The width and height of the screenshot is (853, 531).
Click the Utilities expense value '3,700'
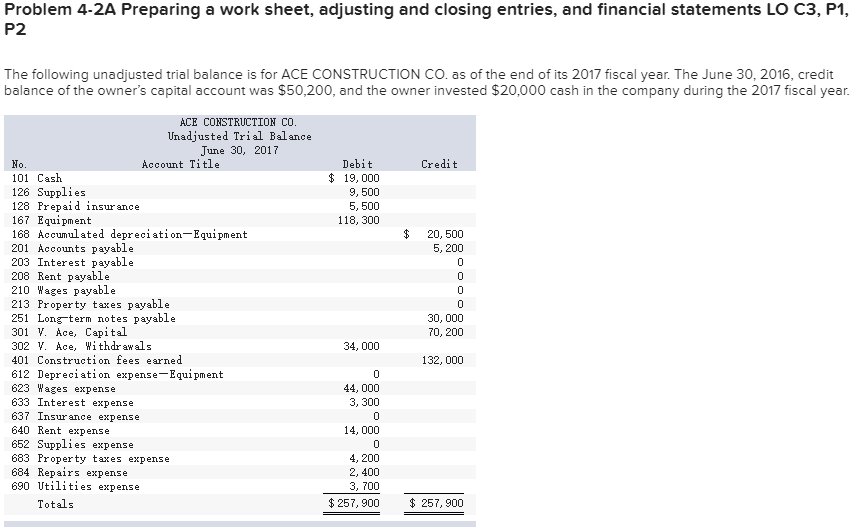(364, 487)
